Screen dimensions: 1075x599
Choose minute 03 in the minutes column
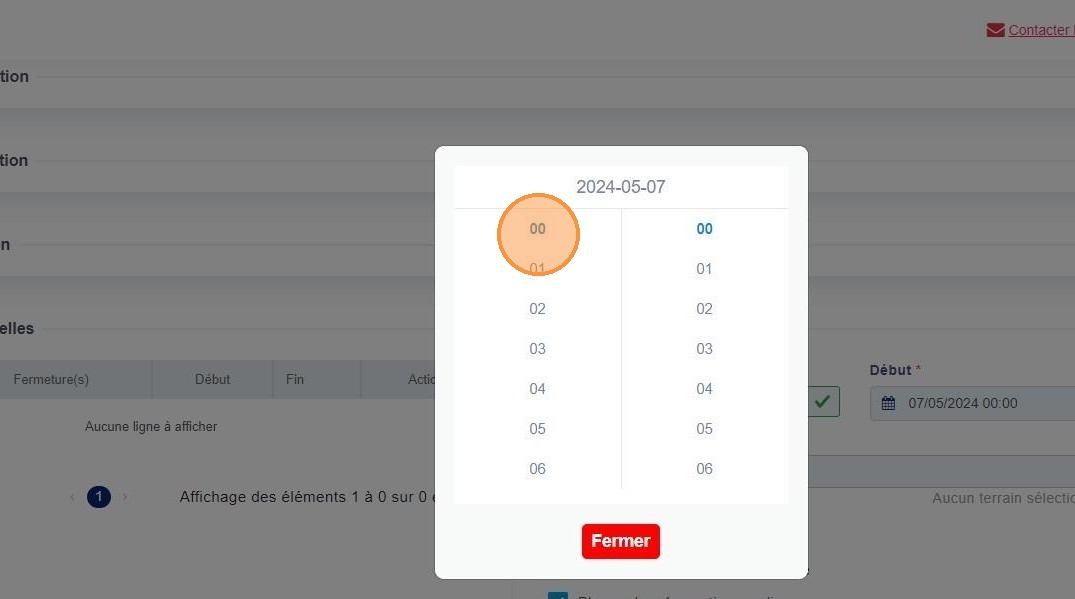[704, 349]
